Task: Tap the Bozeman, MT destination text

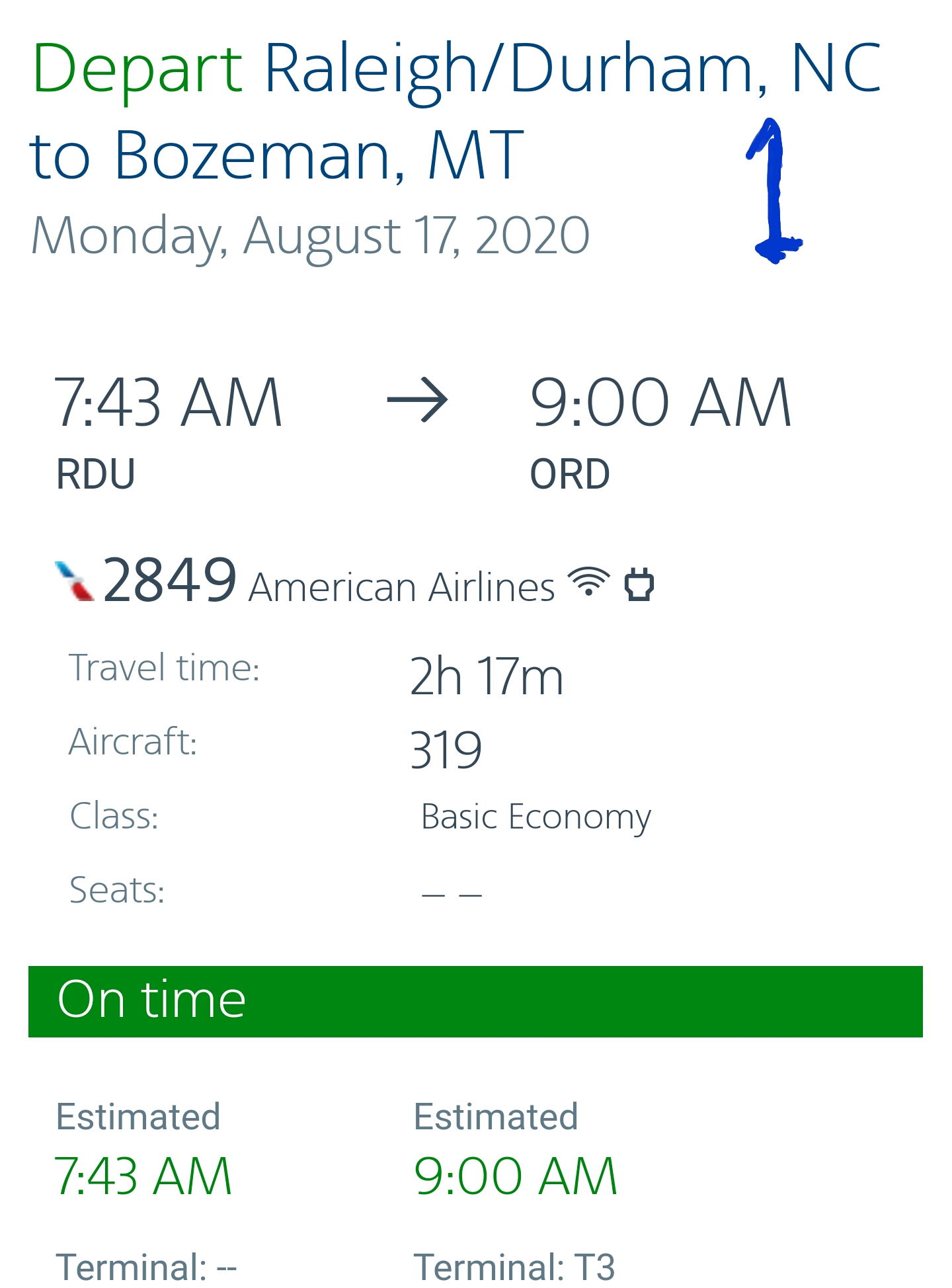Action: [319, 155]
